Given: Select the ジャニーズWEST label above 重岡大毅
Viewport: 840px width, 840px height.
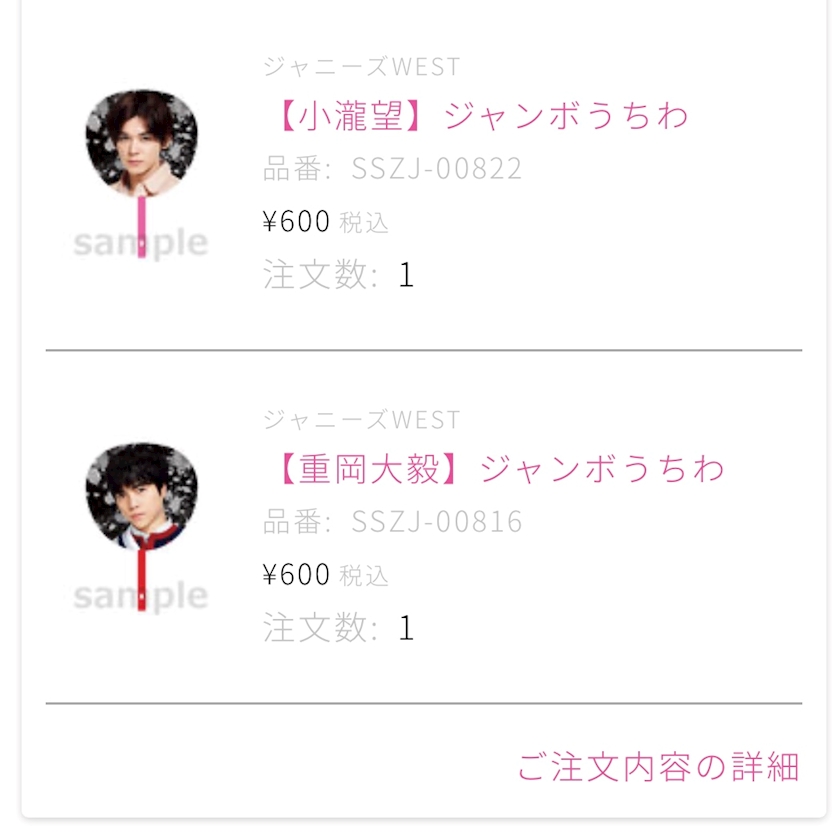Looking at the screenshot, I should pos(361,420).
